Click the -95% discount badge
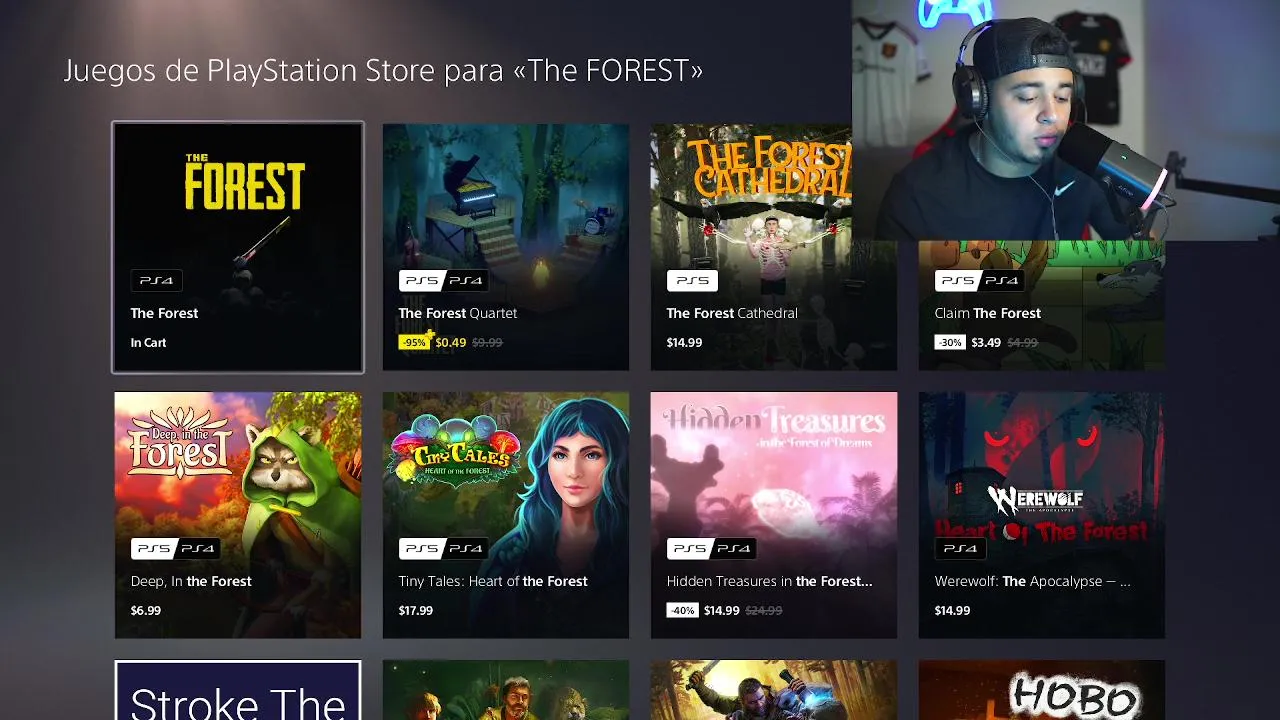This screenshot has width=1280, height=720. (414, 342)
